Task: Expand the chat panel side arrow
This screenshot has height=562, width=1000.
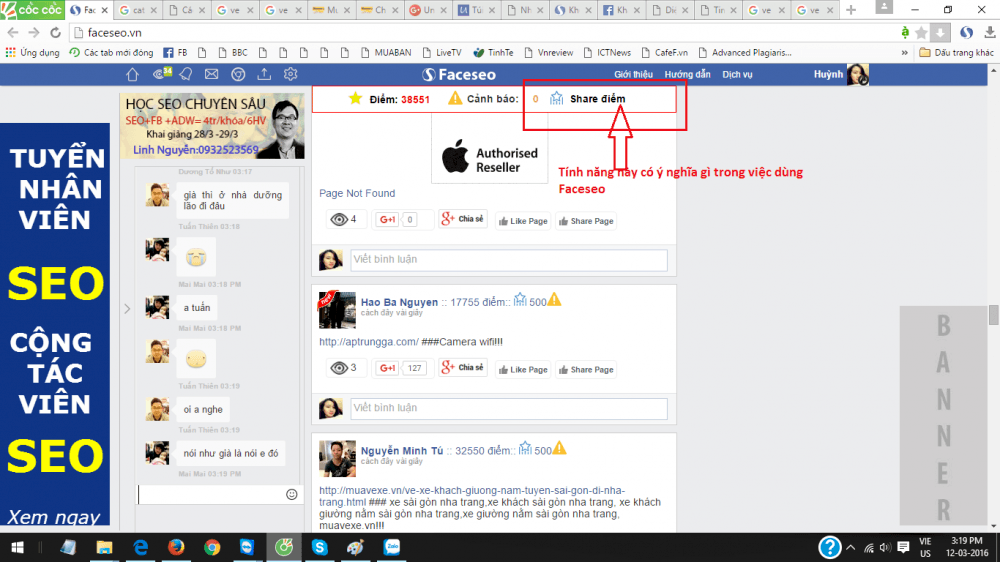Action: point(127,309)
